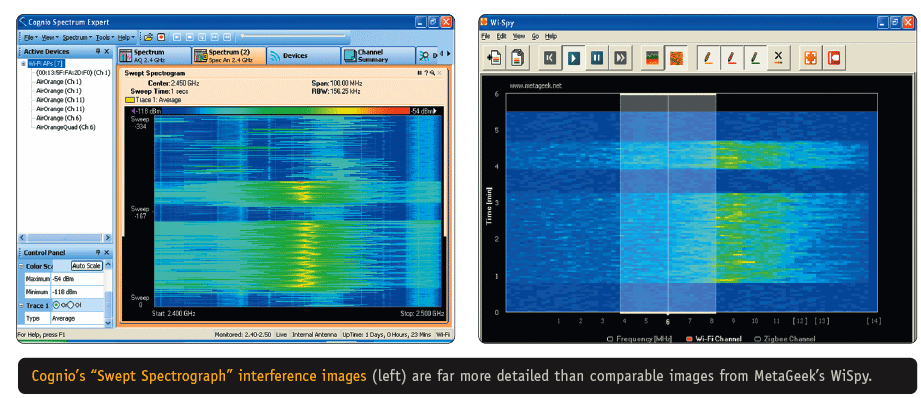
Task: Pin the Control Panel pane
Action: coord(98,252)
